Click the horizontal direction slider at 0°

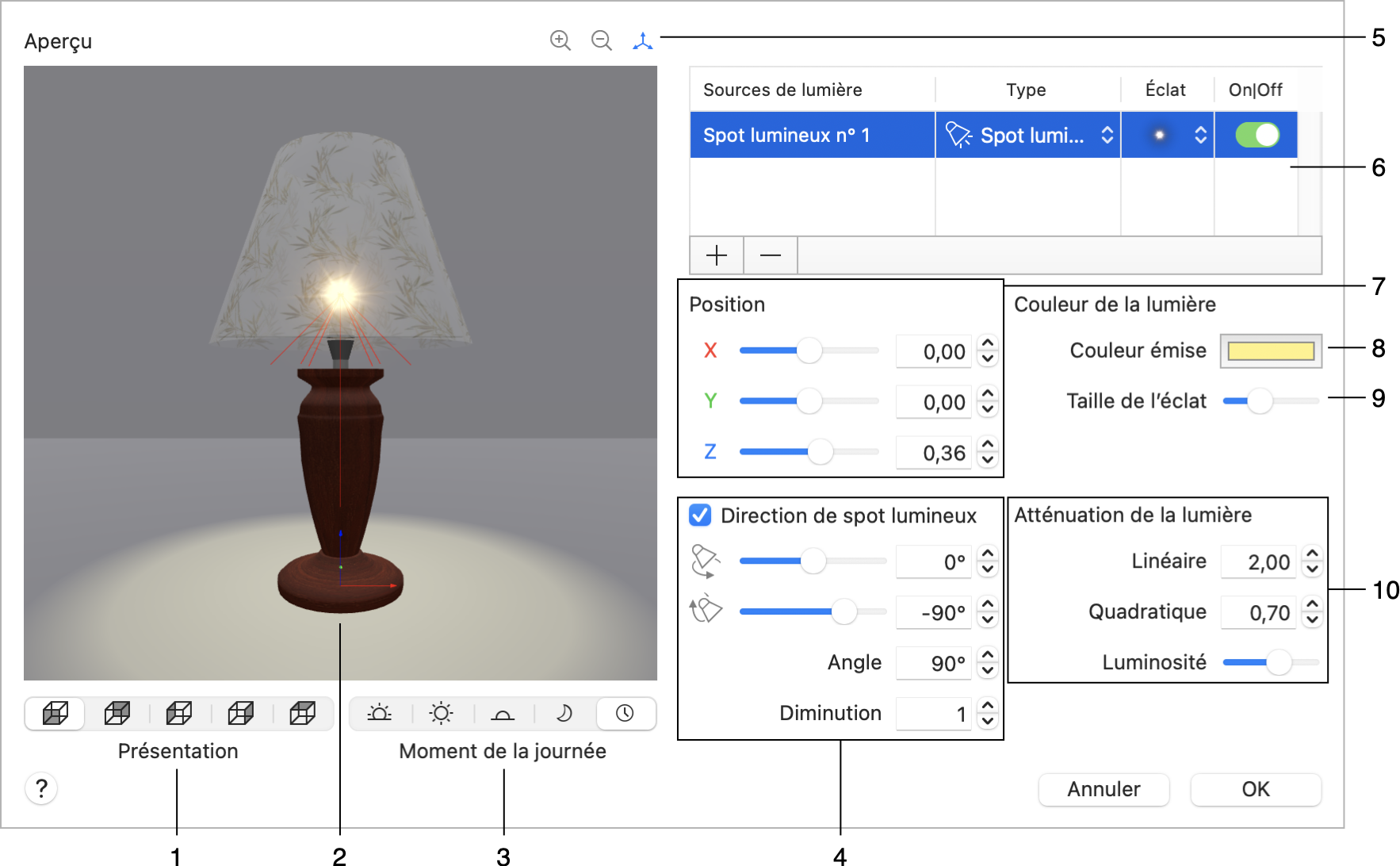point(813,561)
